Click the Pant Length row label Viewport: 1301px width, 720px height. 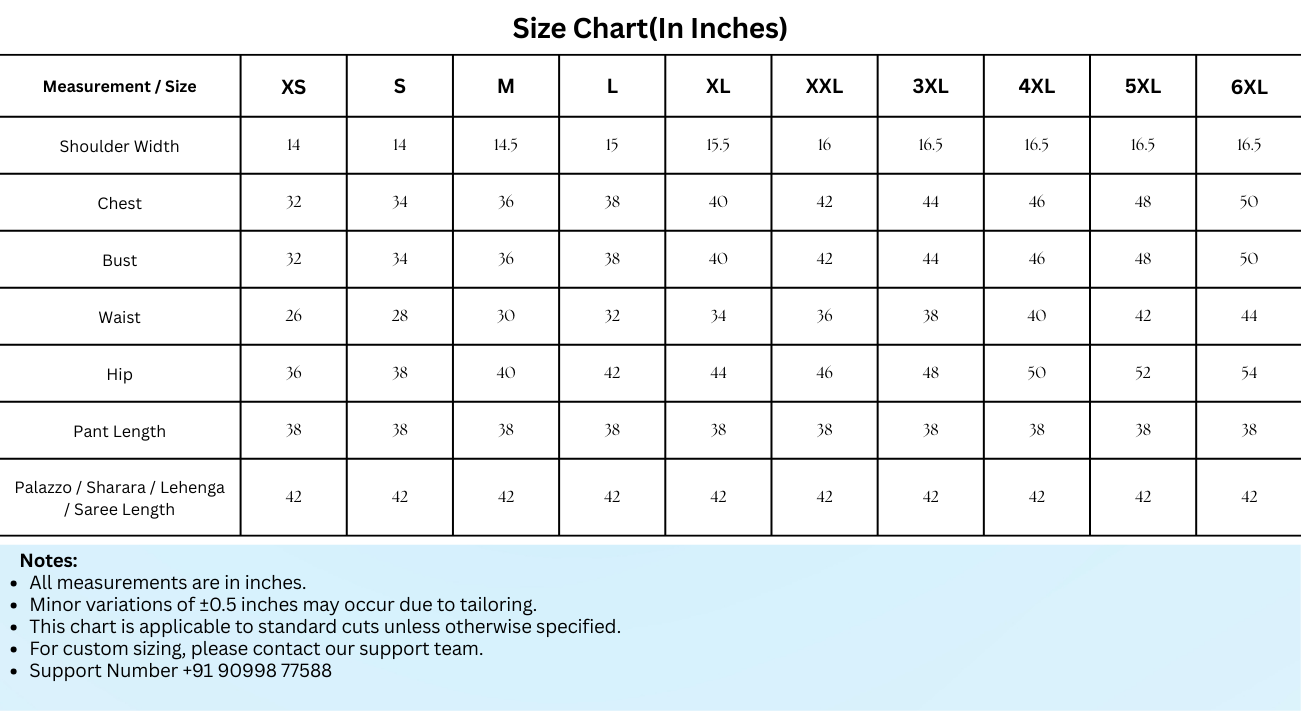coord(119,431)
